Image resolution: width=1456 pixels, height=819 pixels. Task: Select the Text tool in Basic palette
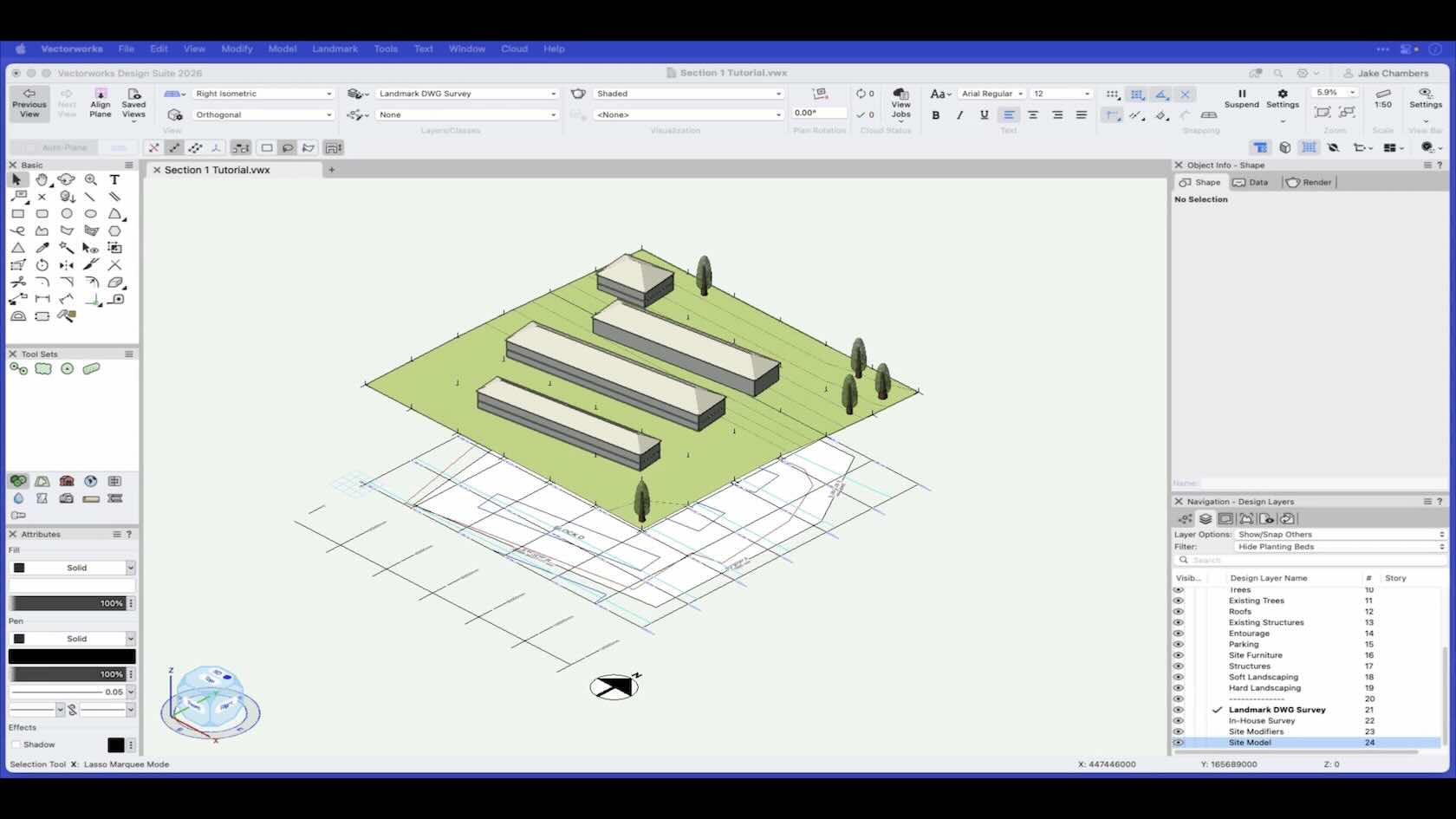pos(114,179)
